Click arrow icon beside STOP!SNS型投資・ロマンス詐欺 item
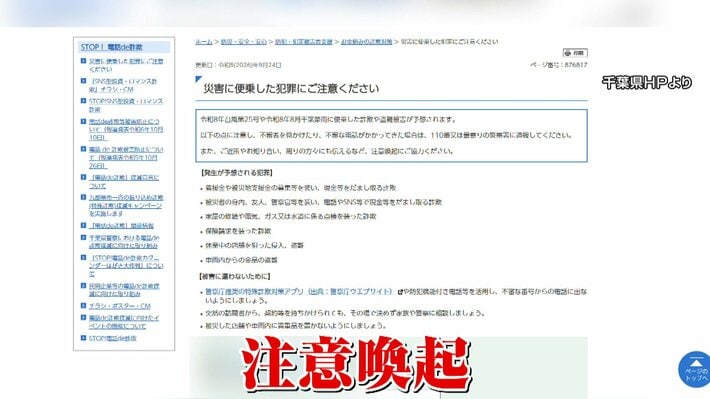Viewport: 710px width, 399px height. tap(83, 101)
